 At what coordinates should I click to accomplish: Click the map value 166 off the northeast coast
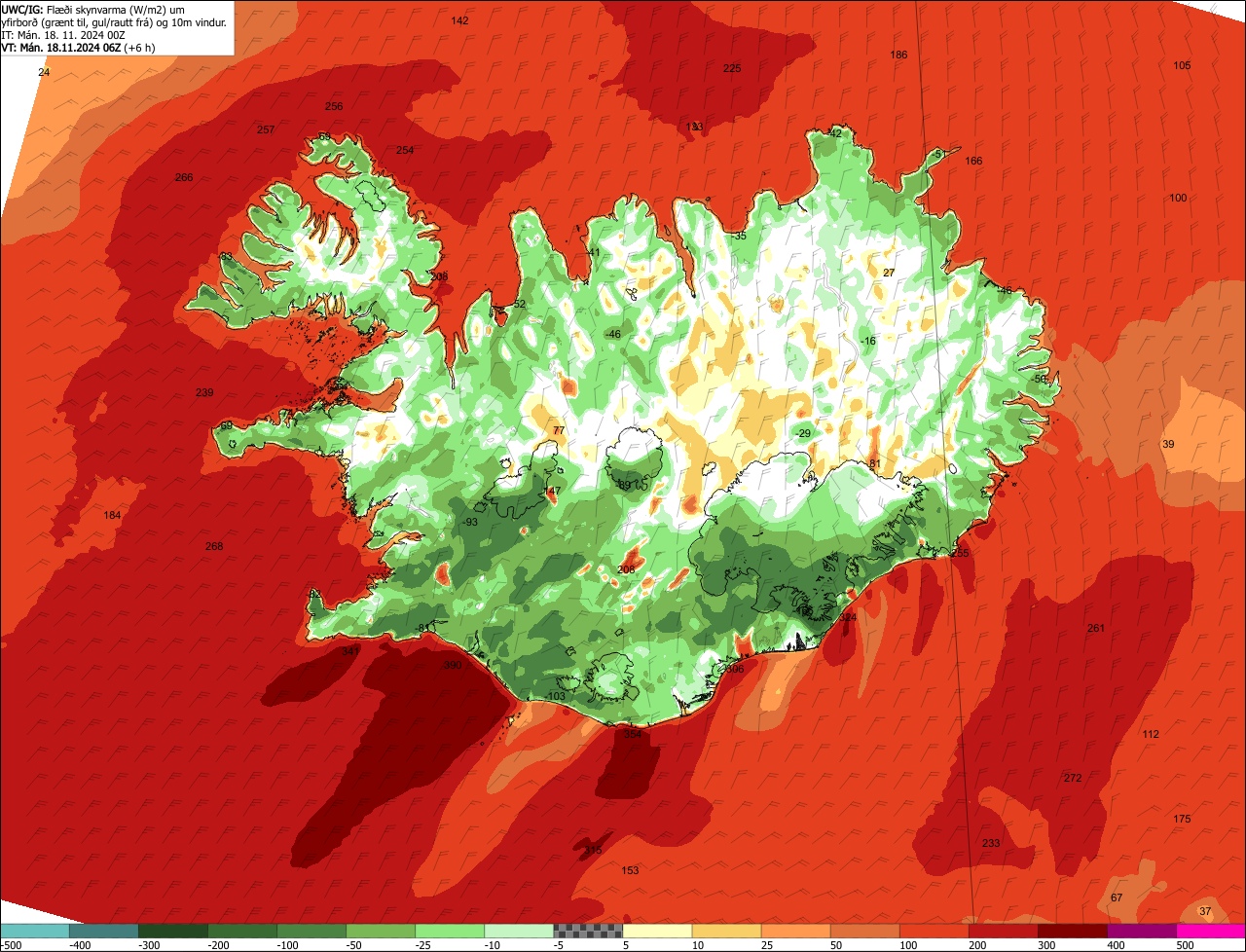coord(973,161)
